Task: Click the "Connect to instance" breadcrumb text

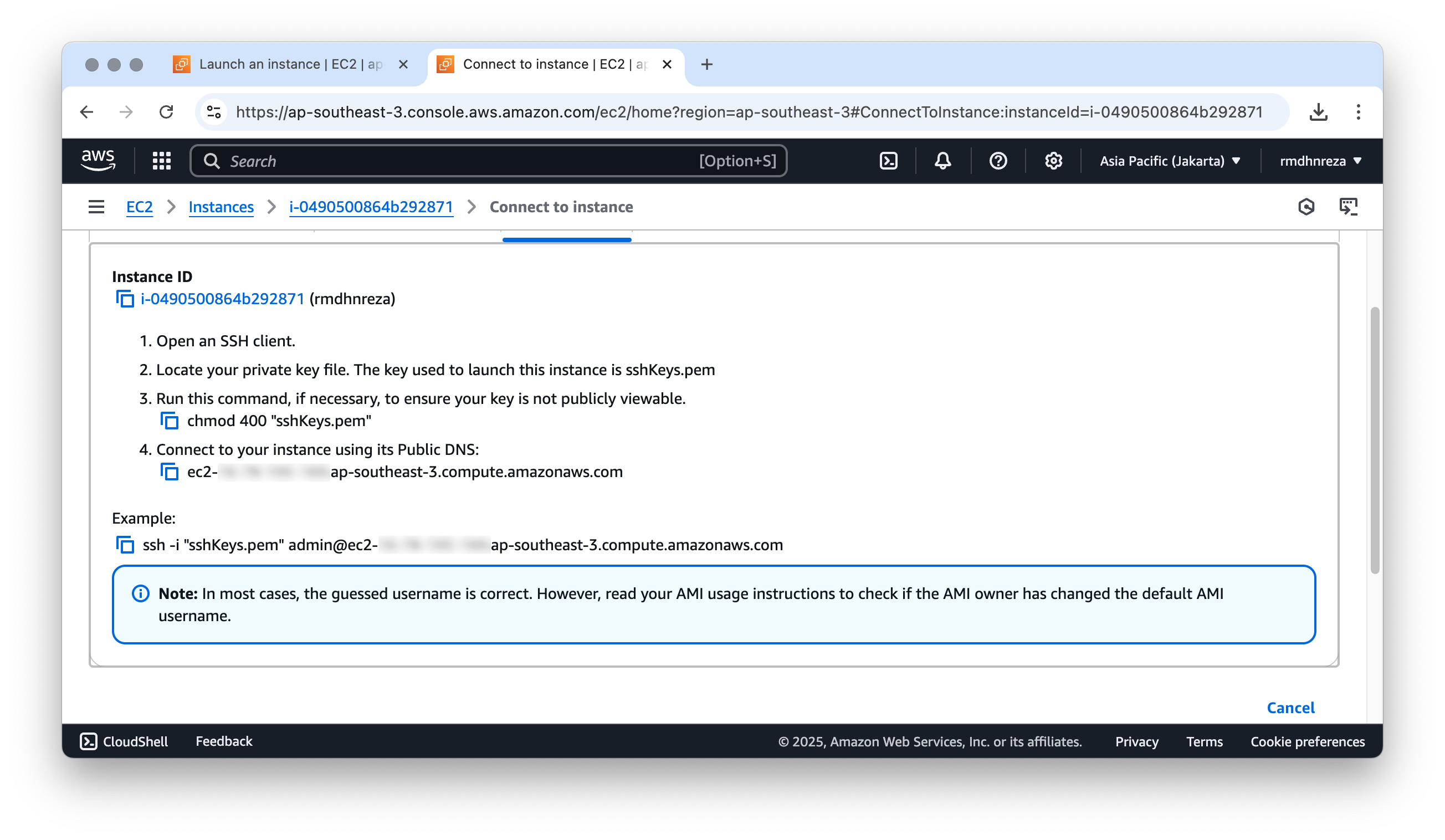Action: [561, 207]
